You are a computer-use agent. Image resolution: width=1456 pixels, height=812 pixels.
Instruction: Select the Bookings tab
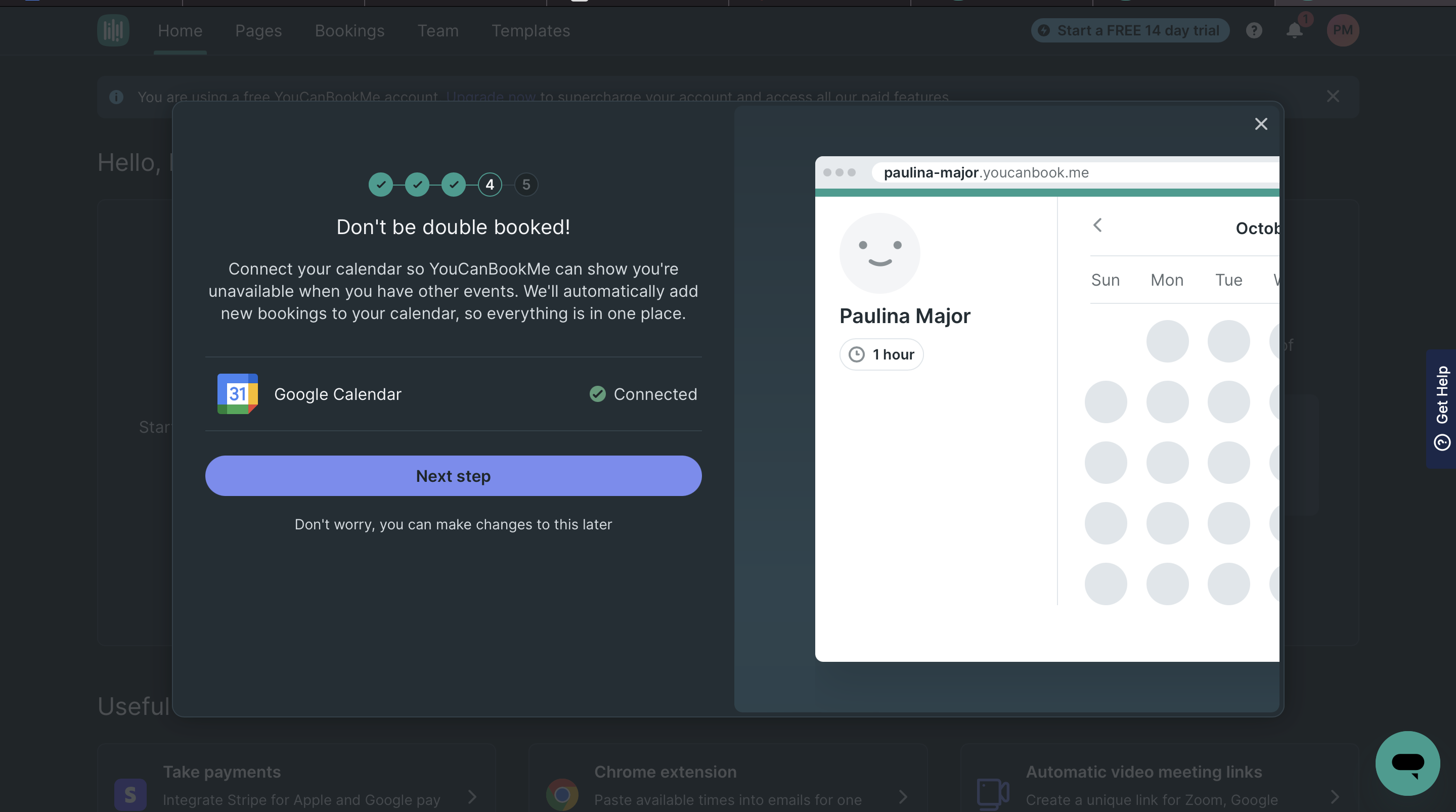349,30
